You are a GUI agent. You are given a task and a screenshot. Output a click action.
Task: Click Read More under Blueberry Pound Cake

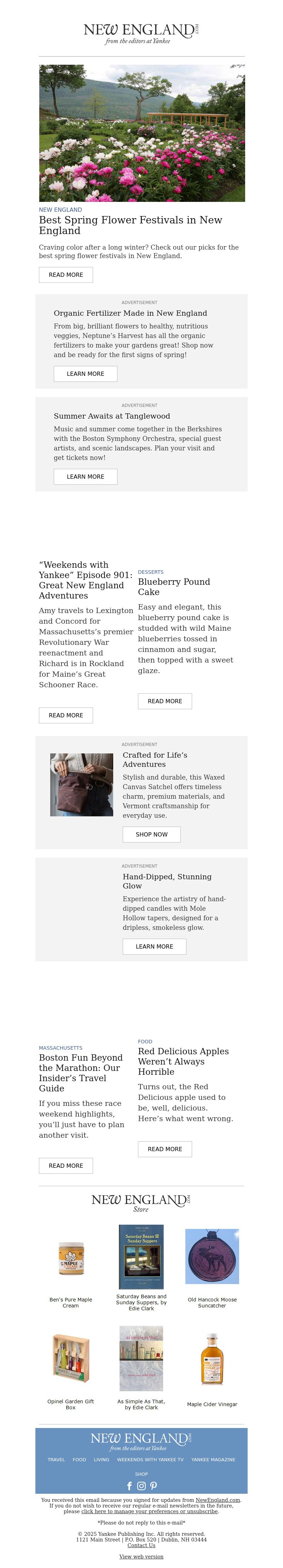tap(165, 701)
